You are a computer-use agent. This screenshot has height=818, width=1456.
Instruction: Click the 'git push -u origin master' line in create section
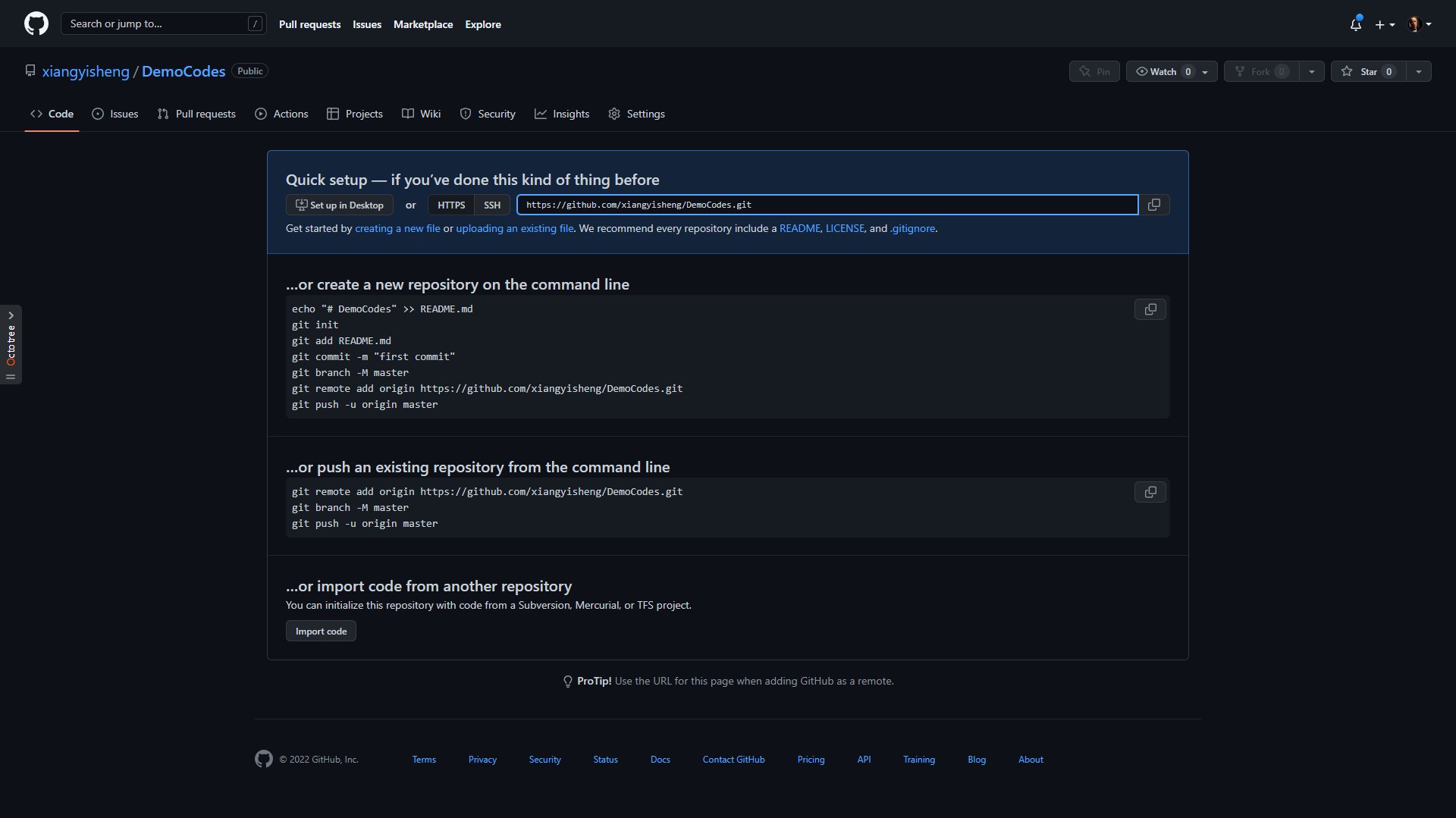coord(365,405)
